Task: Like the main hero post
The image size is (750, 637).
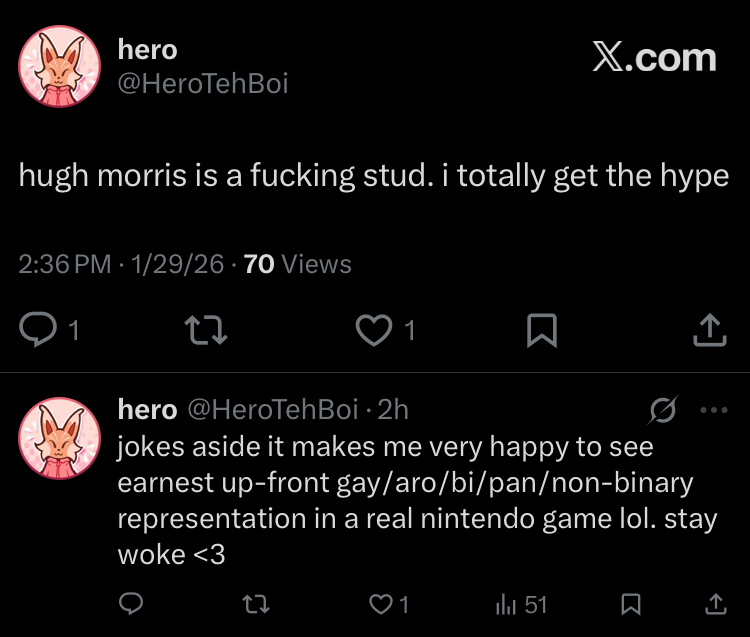Action: pos(375,329)
